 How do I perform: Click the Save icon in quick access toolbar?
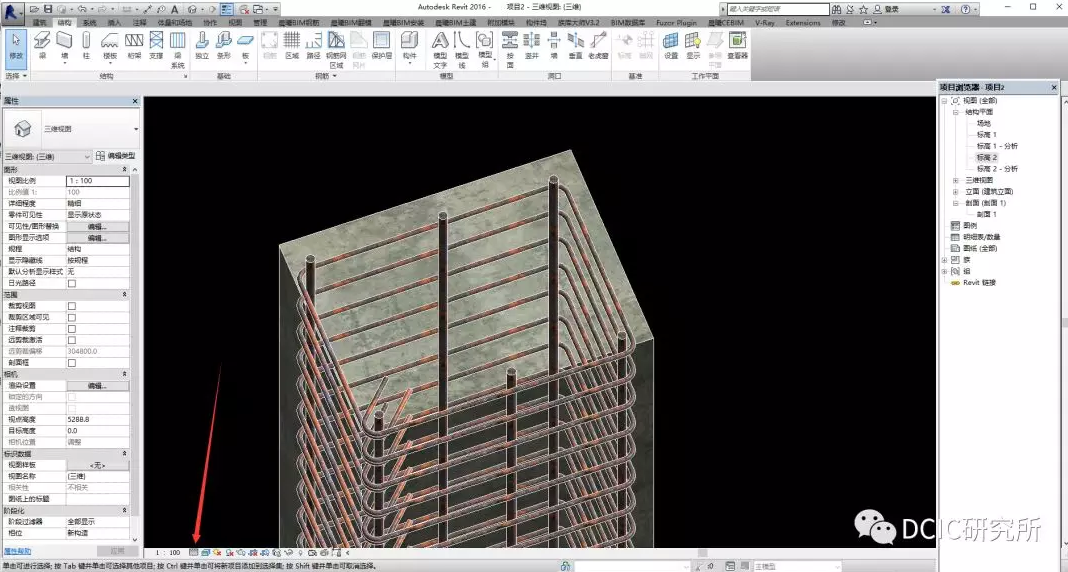[48, 10]
